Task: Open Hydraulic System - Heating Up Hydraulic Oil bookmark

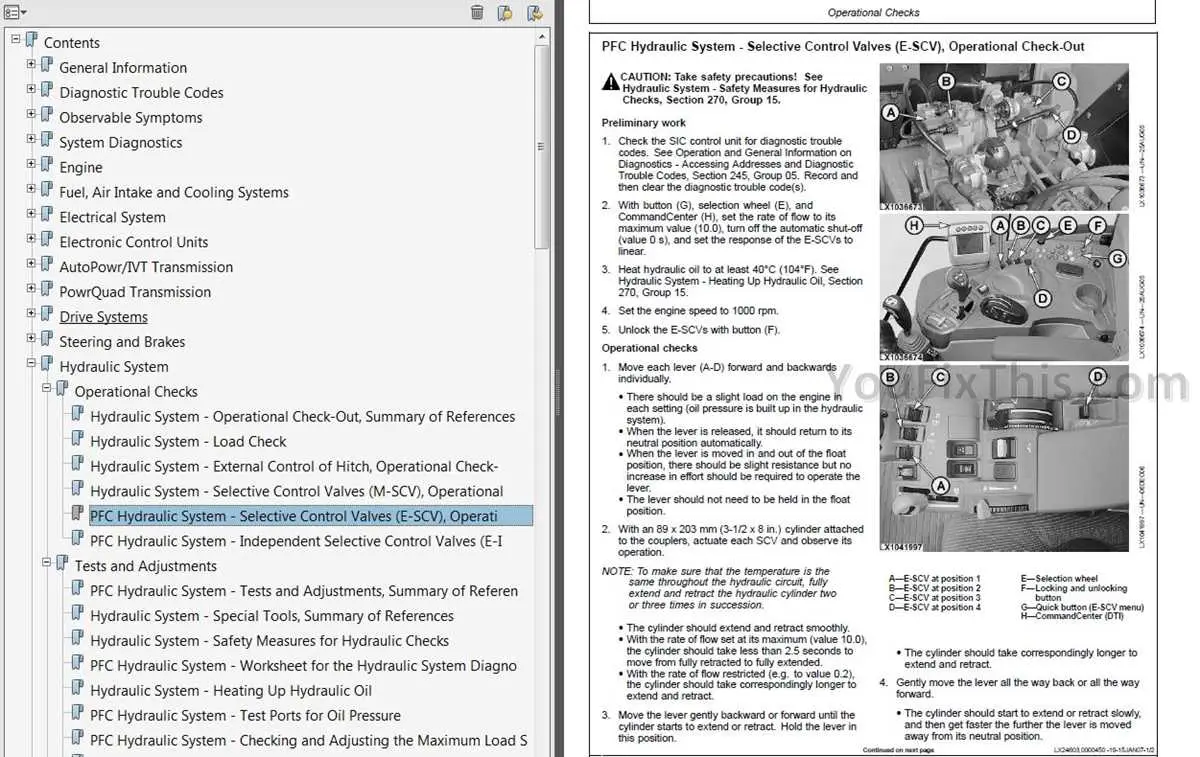Action: 231,691
